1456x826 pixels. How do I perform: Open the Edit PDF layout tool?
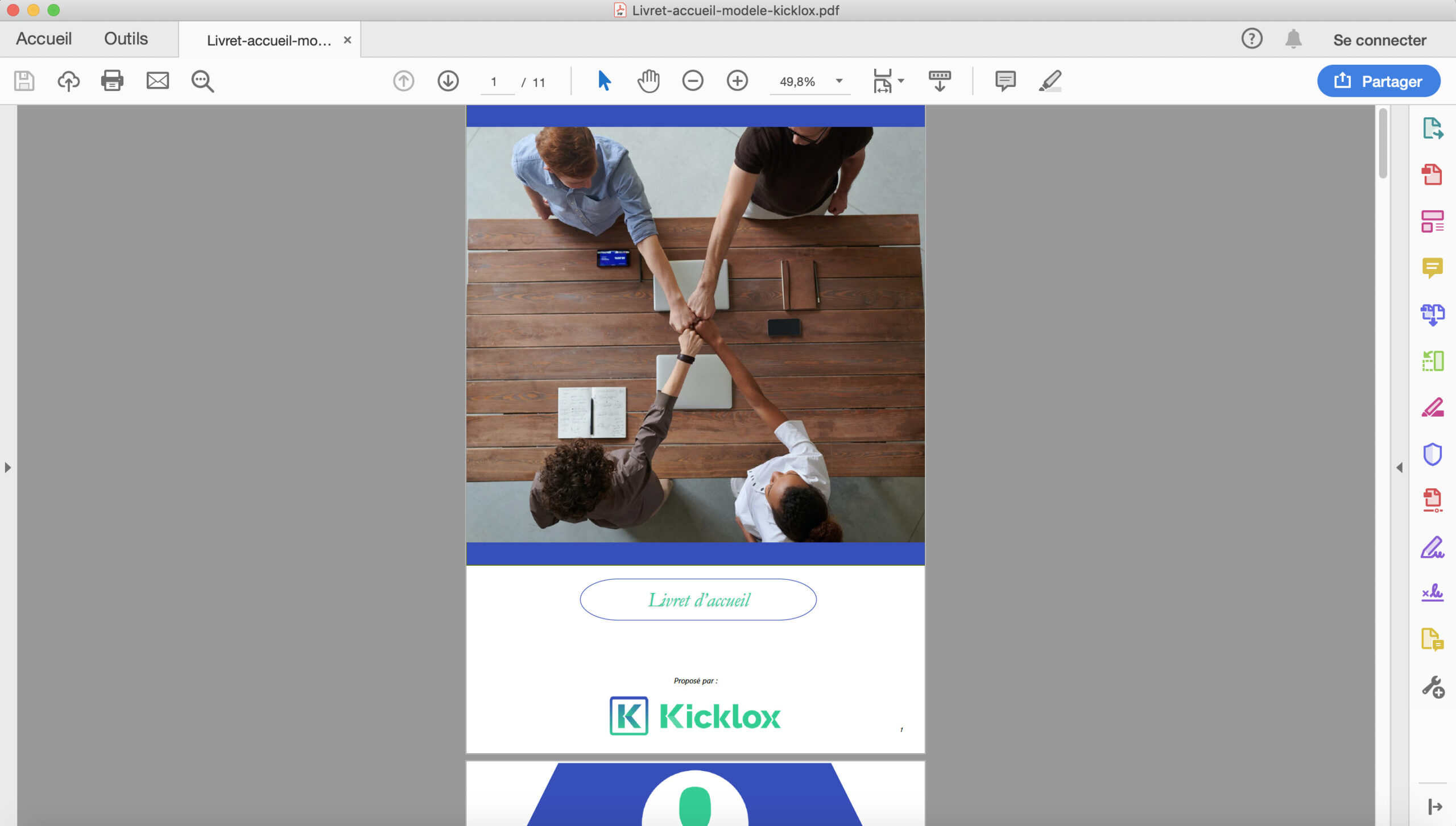pyautogui.click(x=1433, y=221)
